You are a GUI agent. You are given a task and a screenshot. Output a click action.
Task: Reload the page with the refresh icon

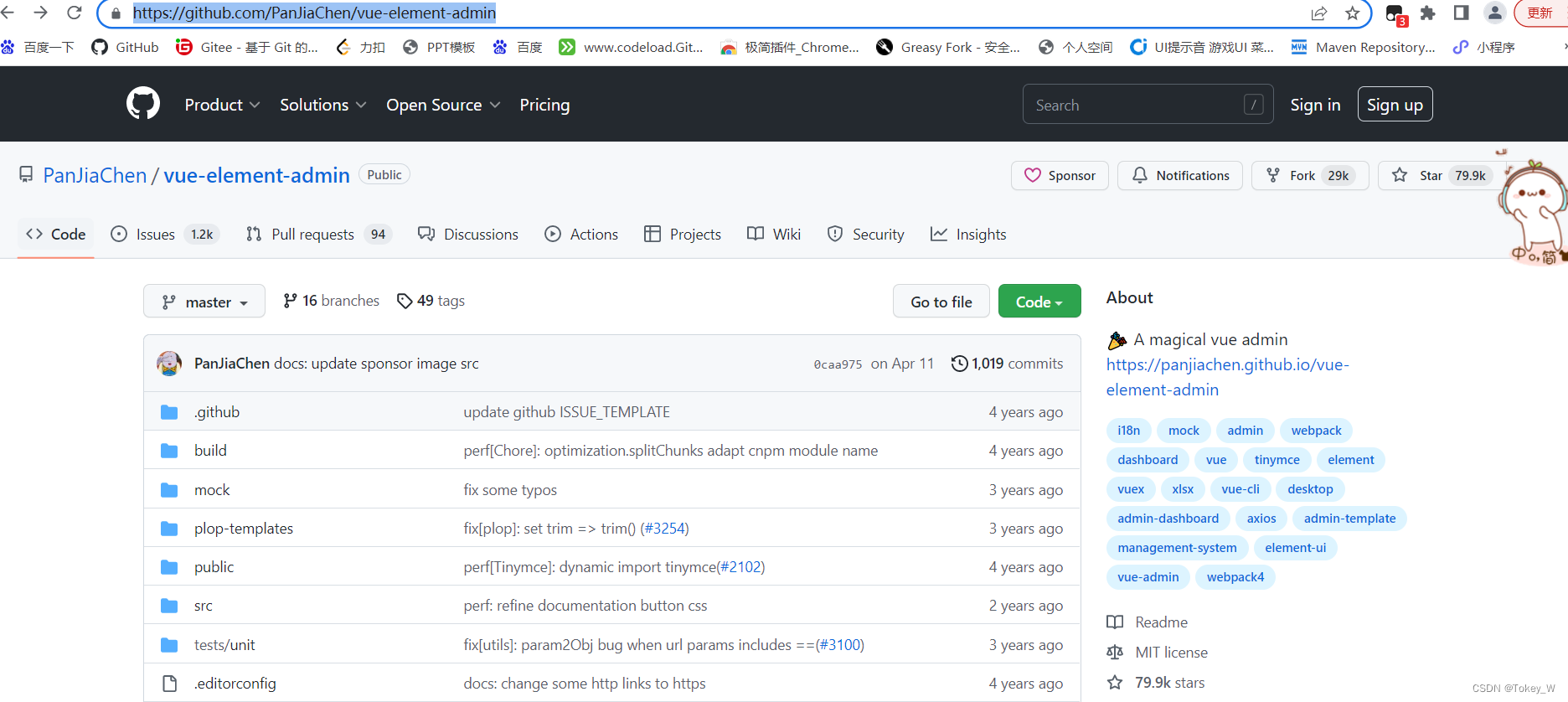click(74, 13)
